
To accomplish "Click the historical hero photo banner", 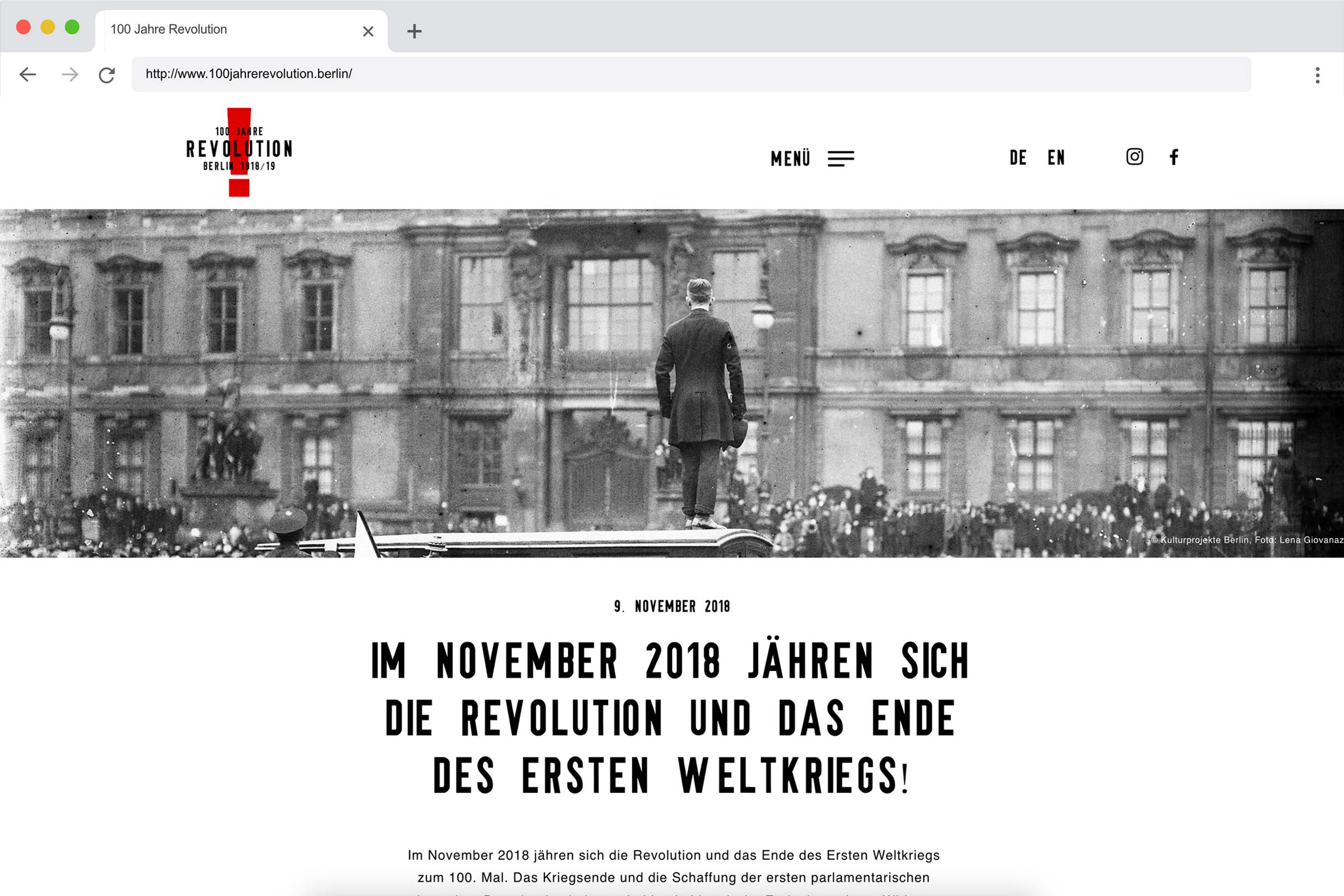I will point(672,383).
